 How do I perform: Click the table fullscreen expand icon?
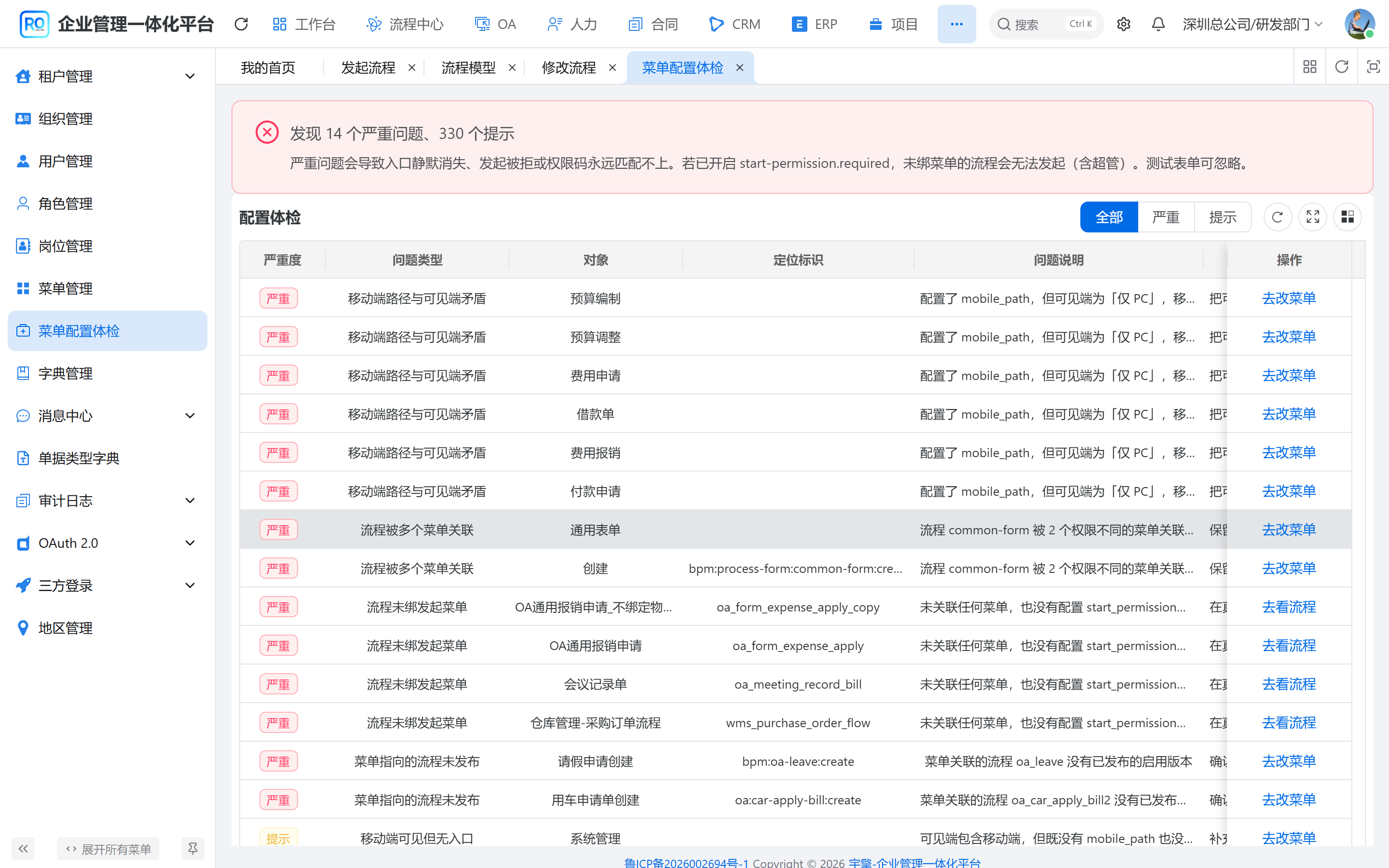click(1313, 217)
